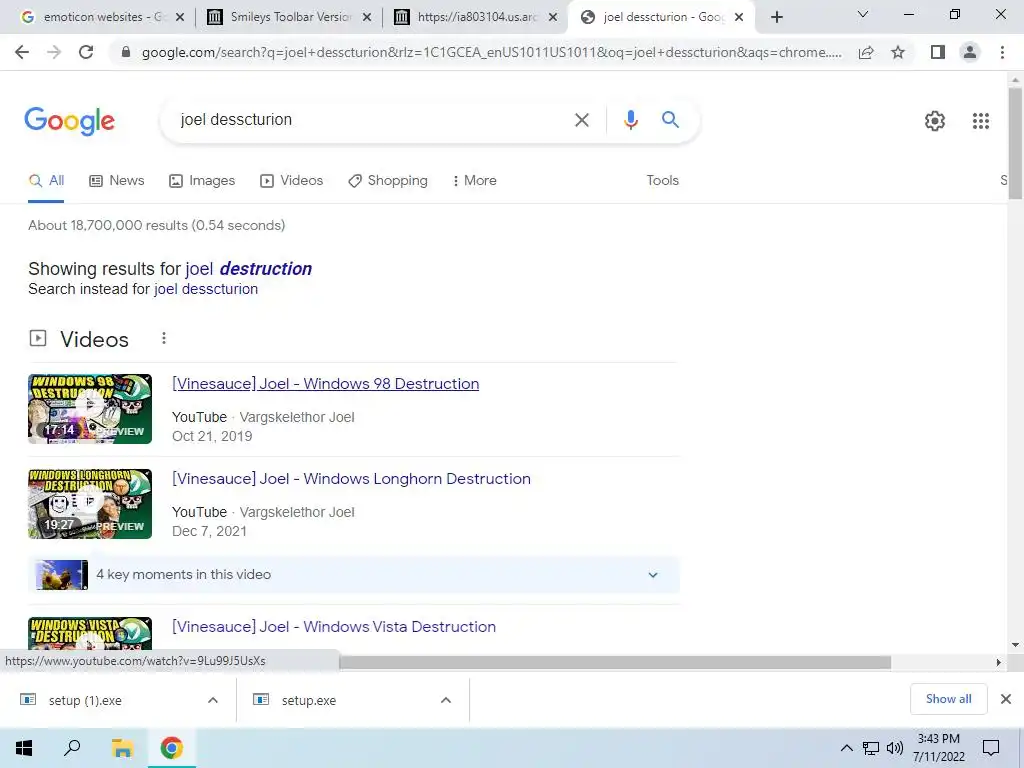
Task: Close the emoticon websites tab
Action: tap(180, 17)
